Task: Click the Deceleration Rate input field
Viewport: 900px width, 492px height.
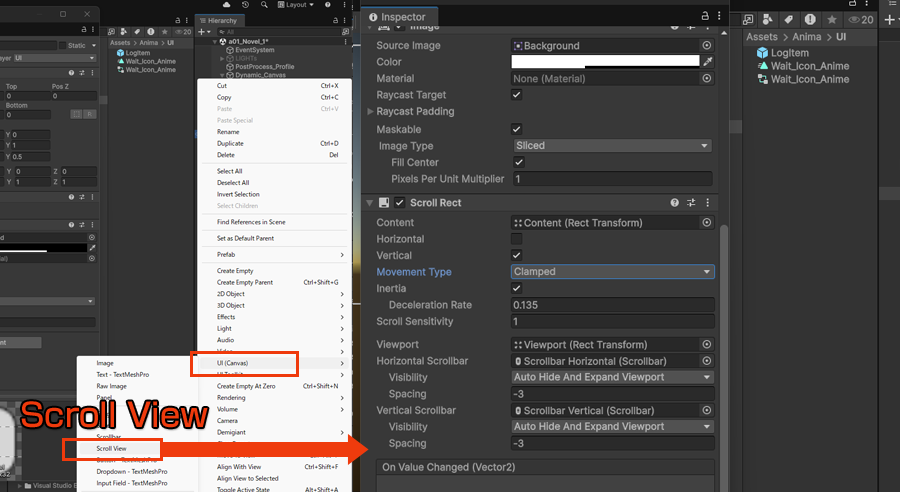Action: (x=612, y=306)
